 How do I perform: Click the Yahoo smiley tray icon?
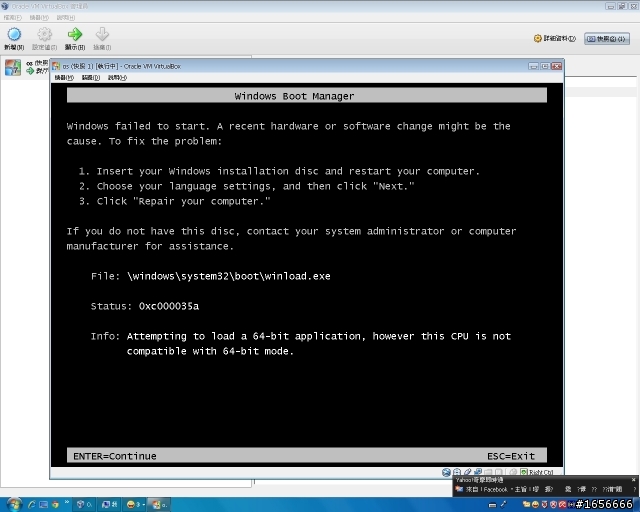535,505
